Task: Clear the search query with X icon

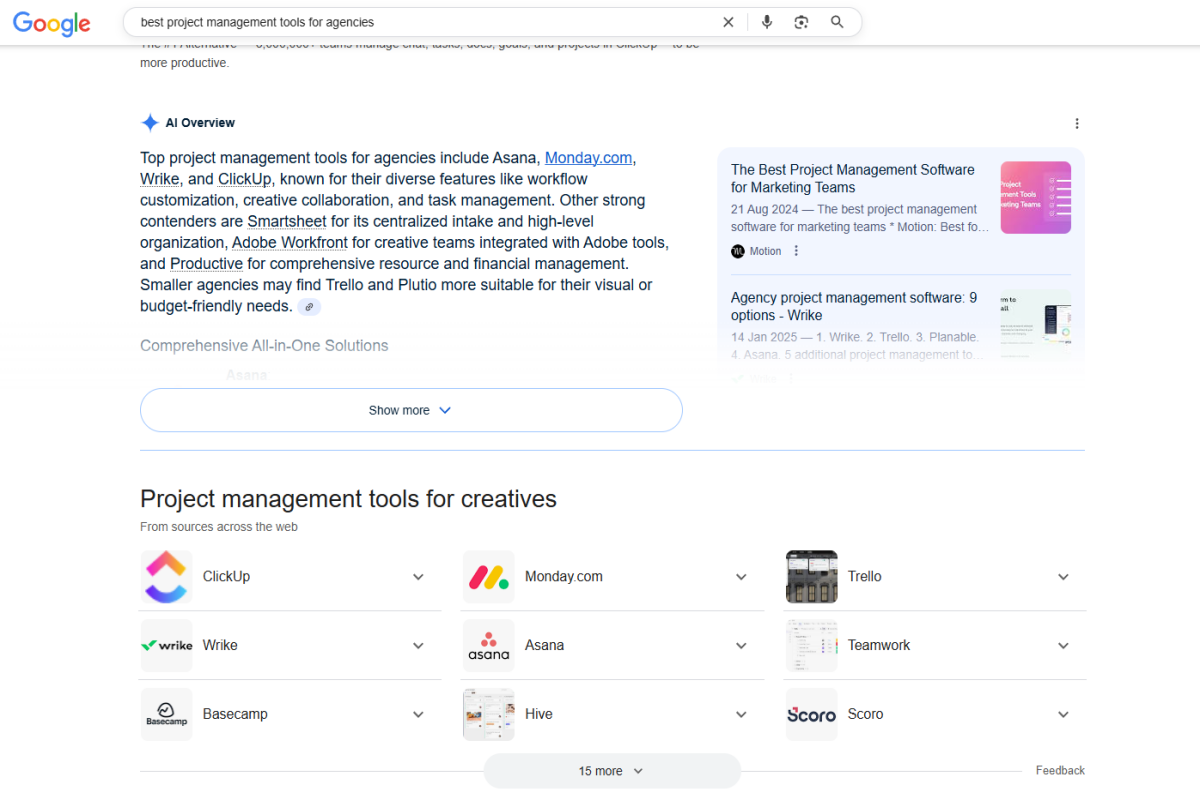Action: [x=728, y=22]
